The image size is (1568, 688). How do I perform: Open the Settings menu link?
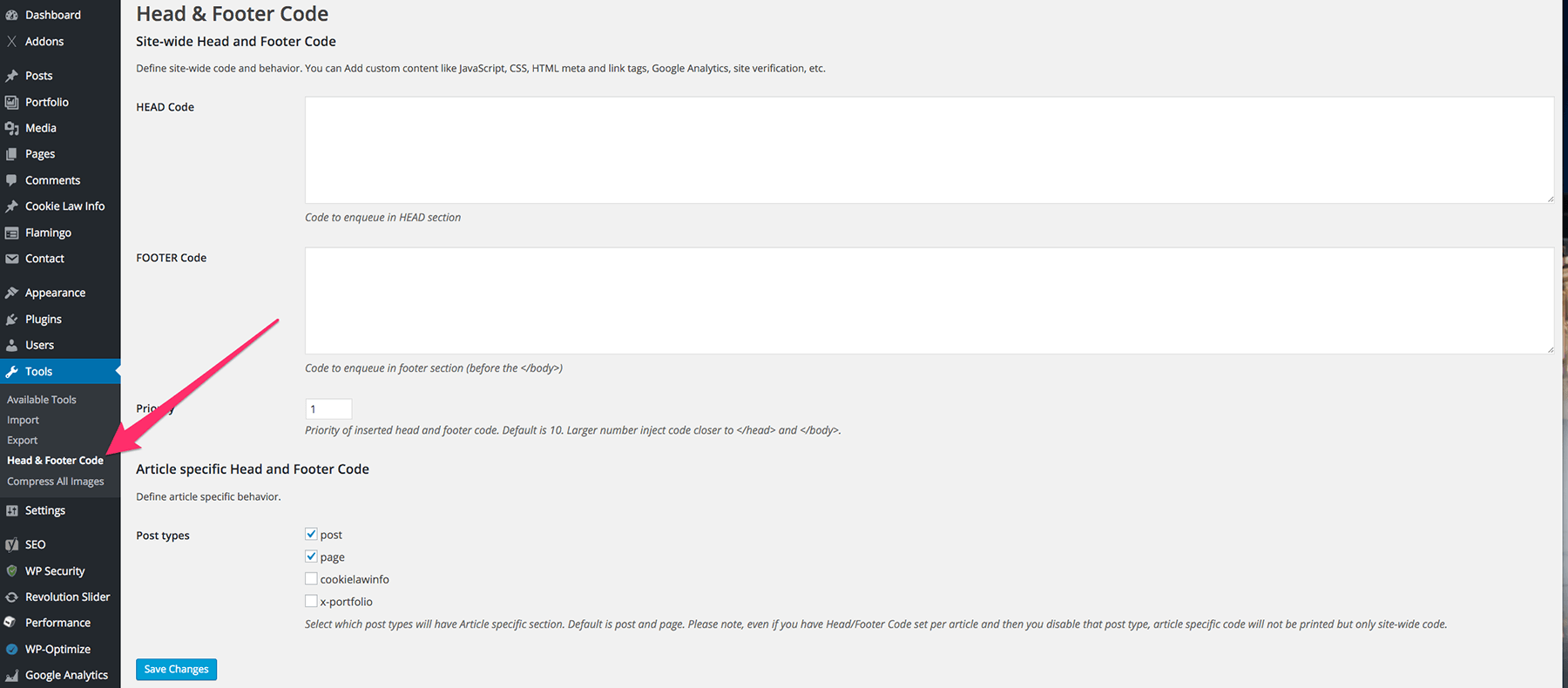[45, 510]
